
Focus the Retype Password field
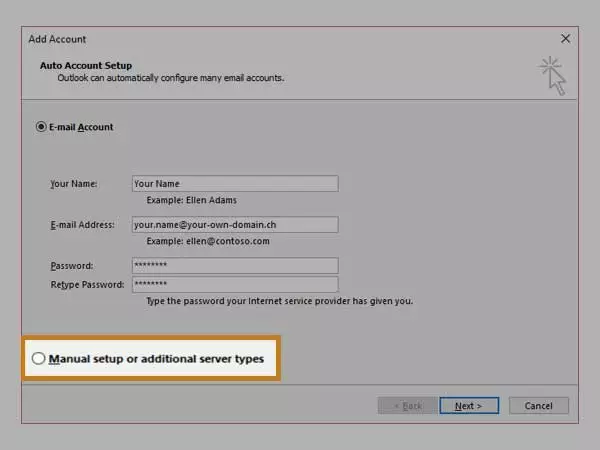(235, 284)
